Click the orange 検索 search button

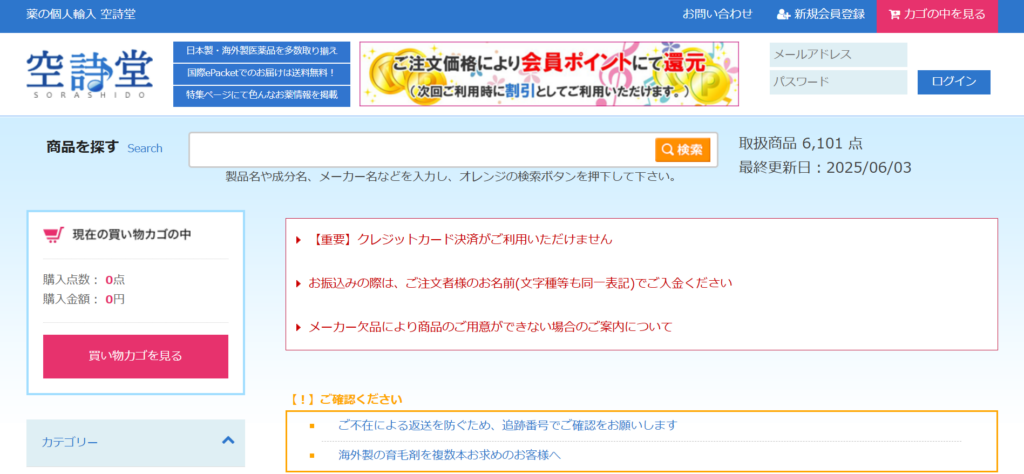click(682, 150)
